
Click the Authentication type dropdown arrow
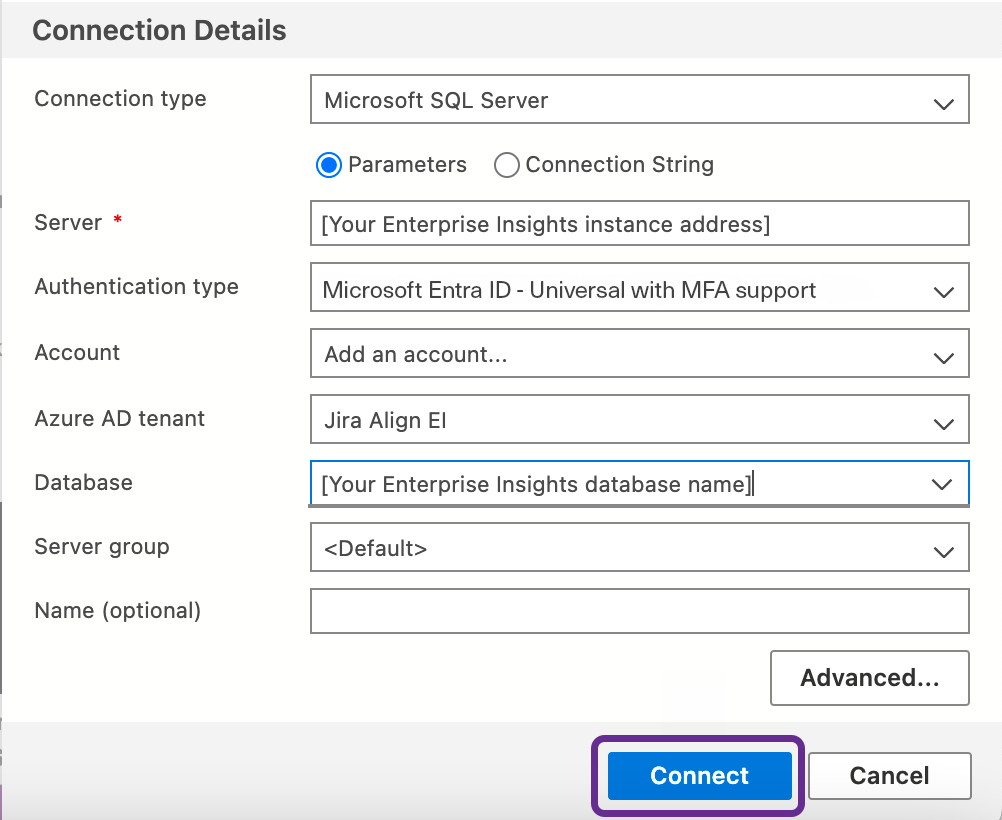942,287
